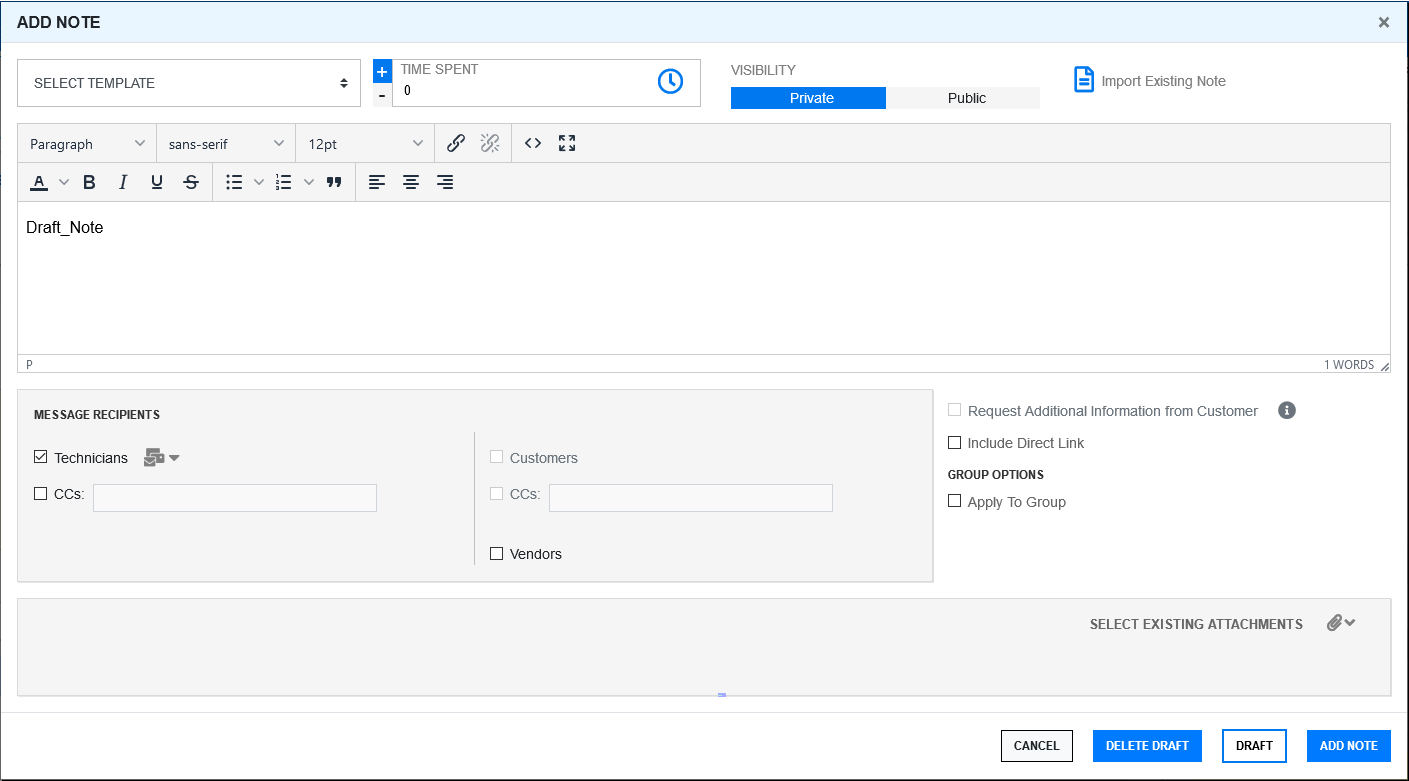Insert a numbered list
The image size is (1409, 781).
click(284, 182)
